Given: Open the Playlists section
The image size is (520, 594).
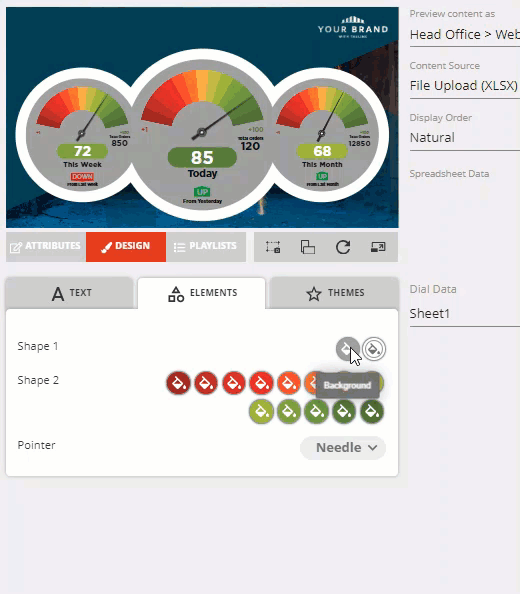Looking at the screenshot, I should click(206, 247).
